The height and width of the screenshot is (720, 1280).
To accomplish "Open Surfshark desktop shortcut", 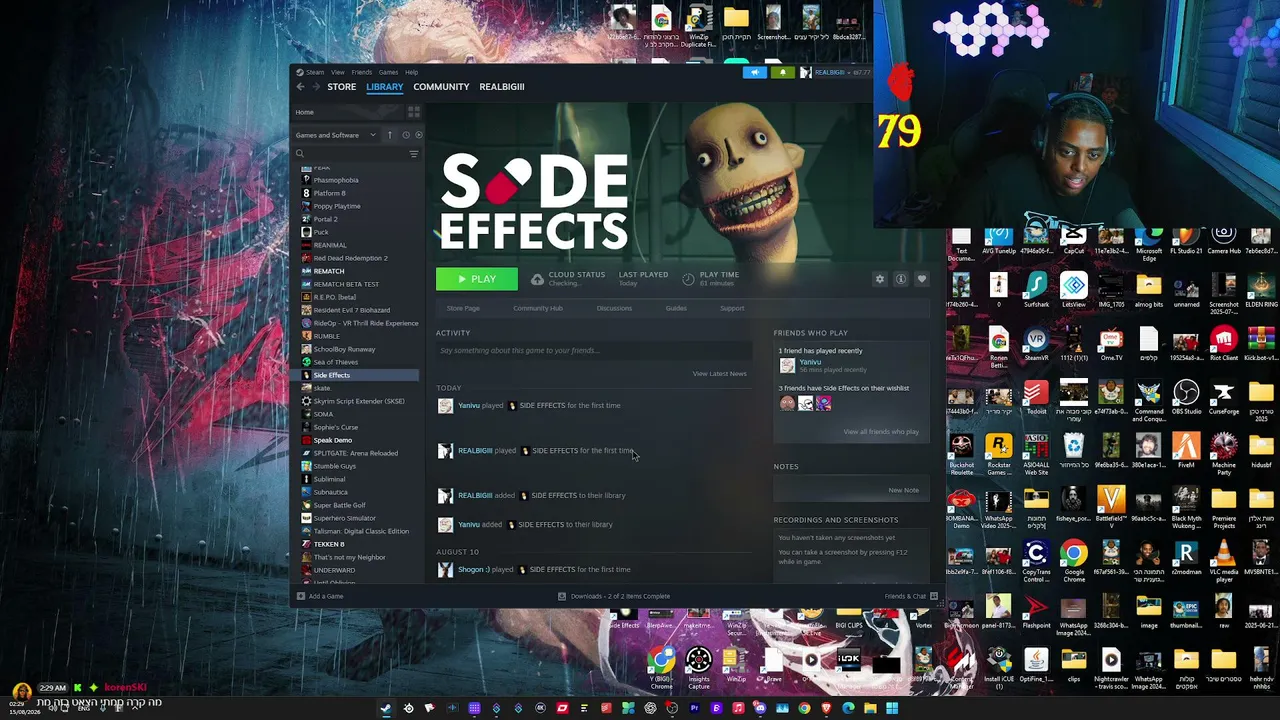I will 1036,291.
